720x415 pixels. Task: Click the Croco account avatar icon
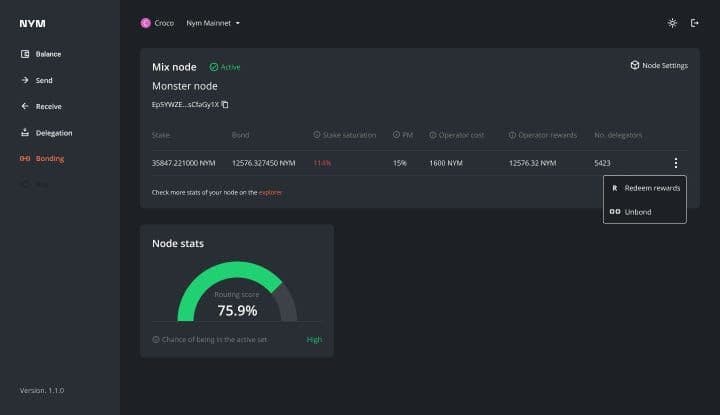pos(146,23)
